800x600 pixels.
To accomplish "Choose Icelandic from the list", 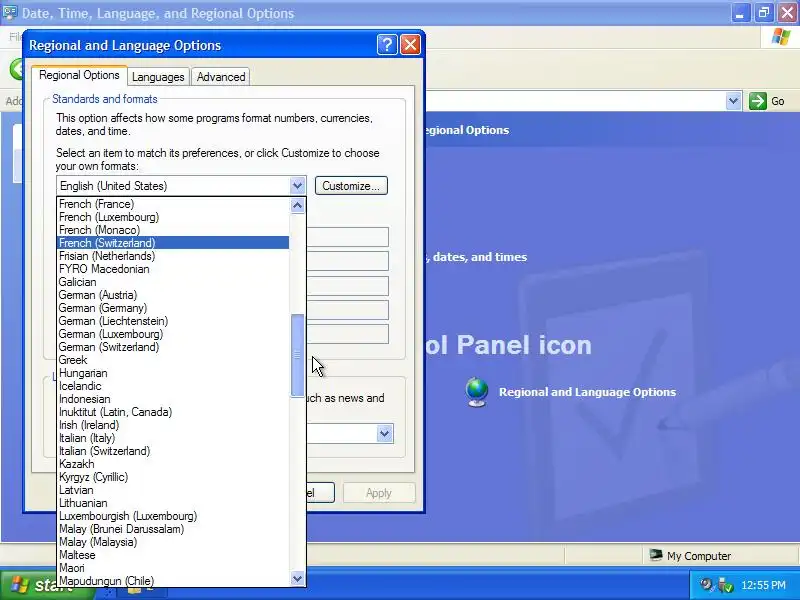I will (173, 386).
